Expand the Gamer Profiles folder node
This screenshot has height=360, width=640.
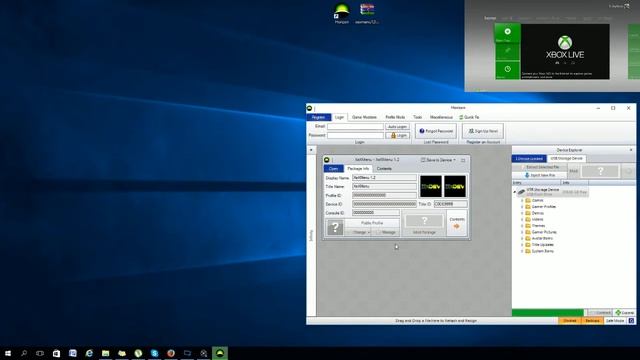tap(522, 207)
